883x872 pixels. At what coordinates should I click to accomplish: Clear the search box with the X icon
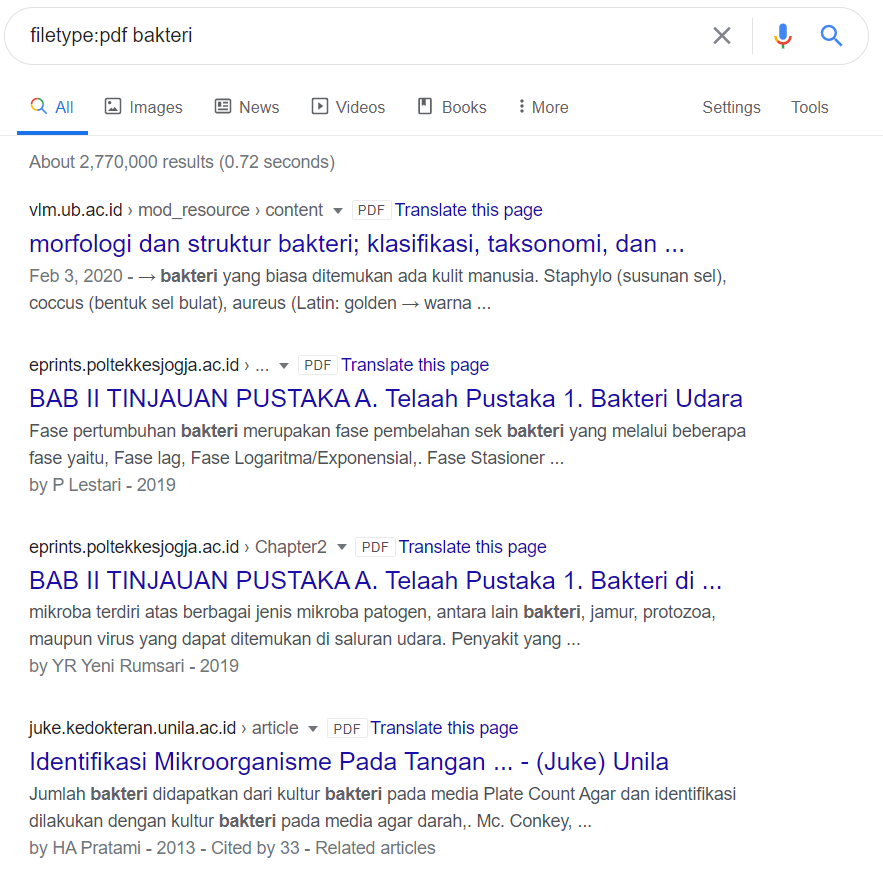pos(721,36)
